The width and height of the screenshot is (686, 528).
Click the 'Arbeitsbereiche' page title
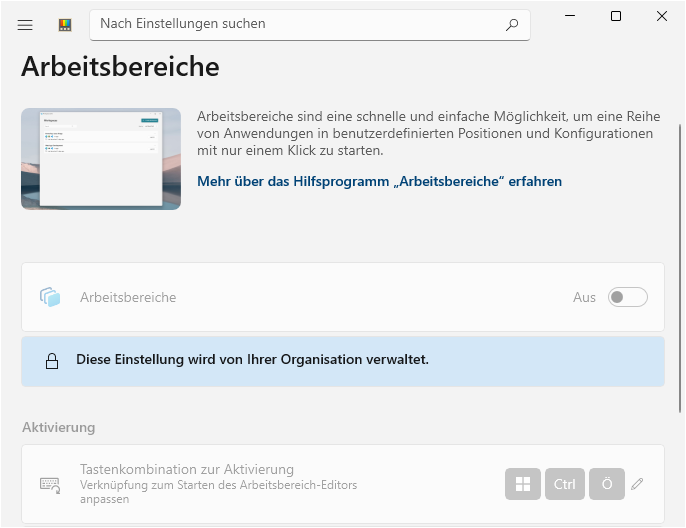[x=120, y=66]
